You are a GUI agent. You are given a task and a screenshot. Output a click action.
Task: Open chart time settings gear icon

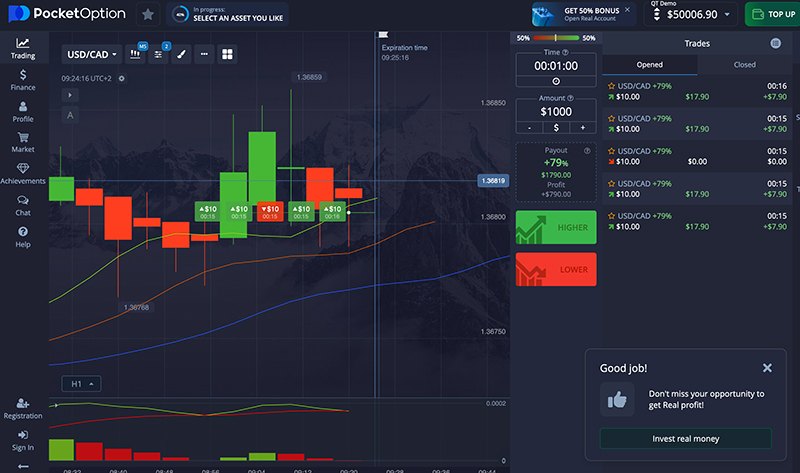pyautogui.click(x=121, y=79)
